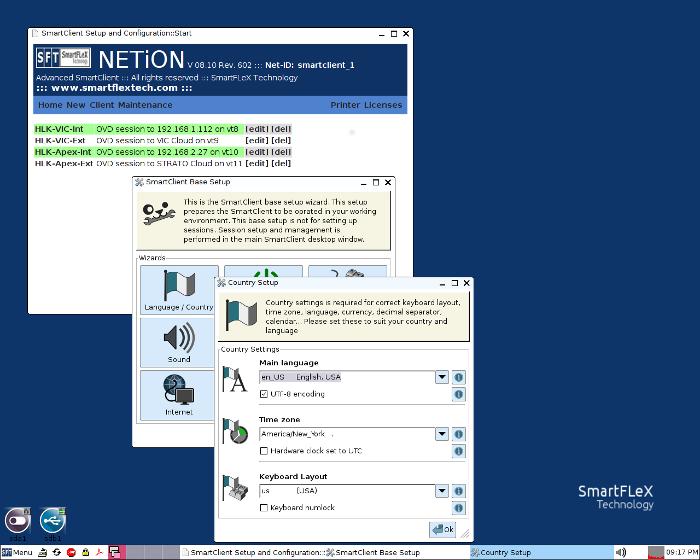Viewport: 700px width, 560px height.
Task: Open the SFT Menu in taskbar
Action: coord(17,552)
